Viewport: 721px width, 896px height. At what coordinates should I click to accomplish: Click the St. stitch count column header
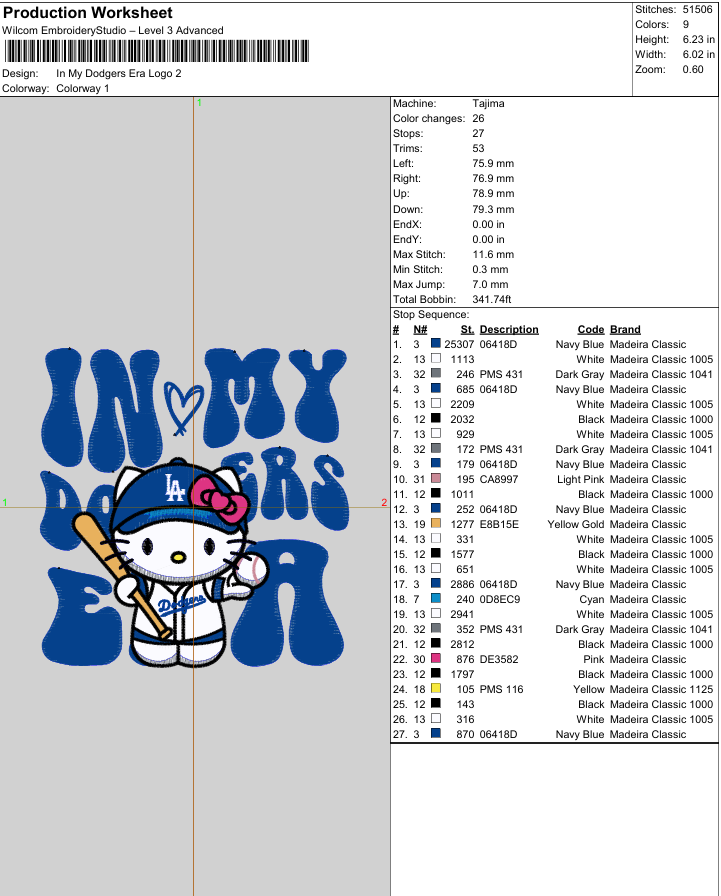pos(466,329)
